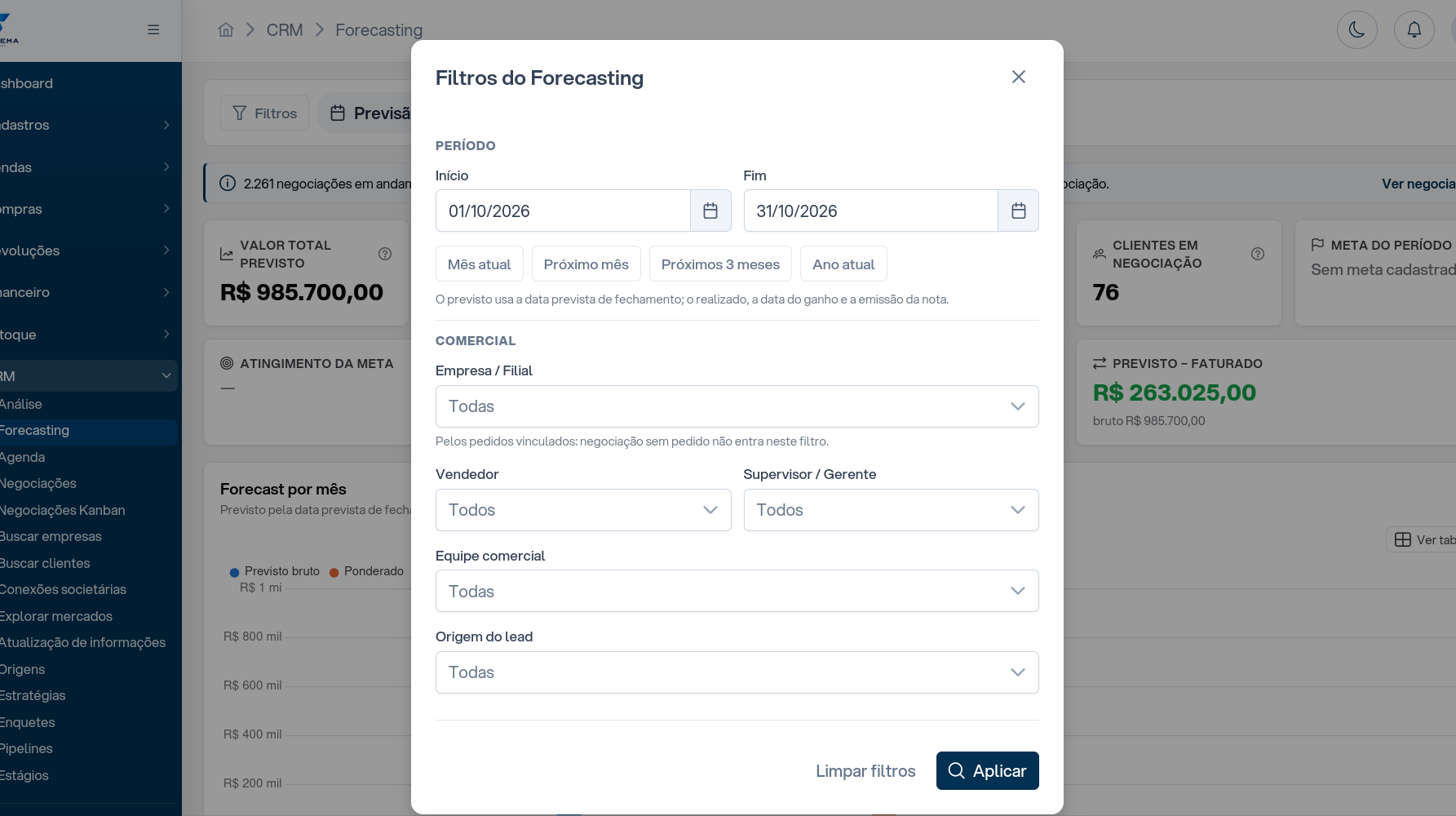Collapse the CRM sidebar section chevron
Image resolution: width=1456 pixels, height=816 pixels.
click(166, 376)
